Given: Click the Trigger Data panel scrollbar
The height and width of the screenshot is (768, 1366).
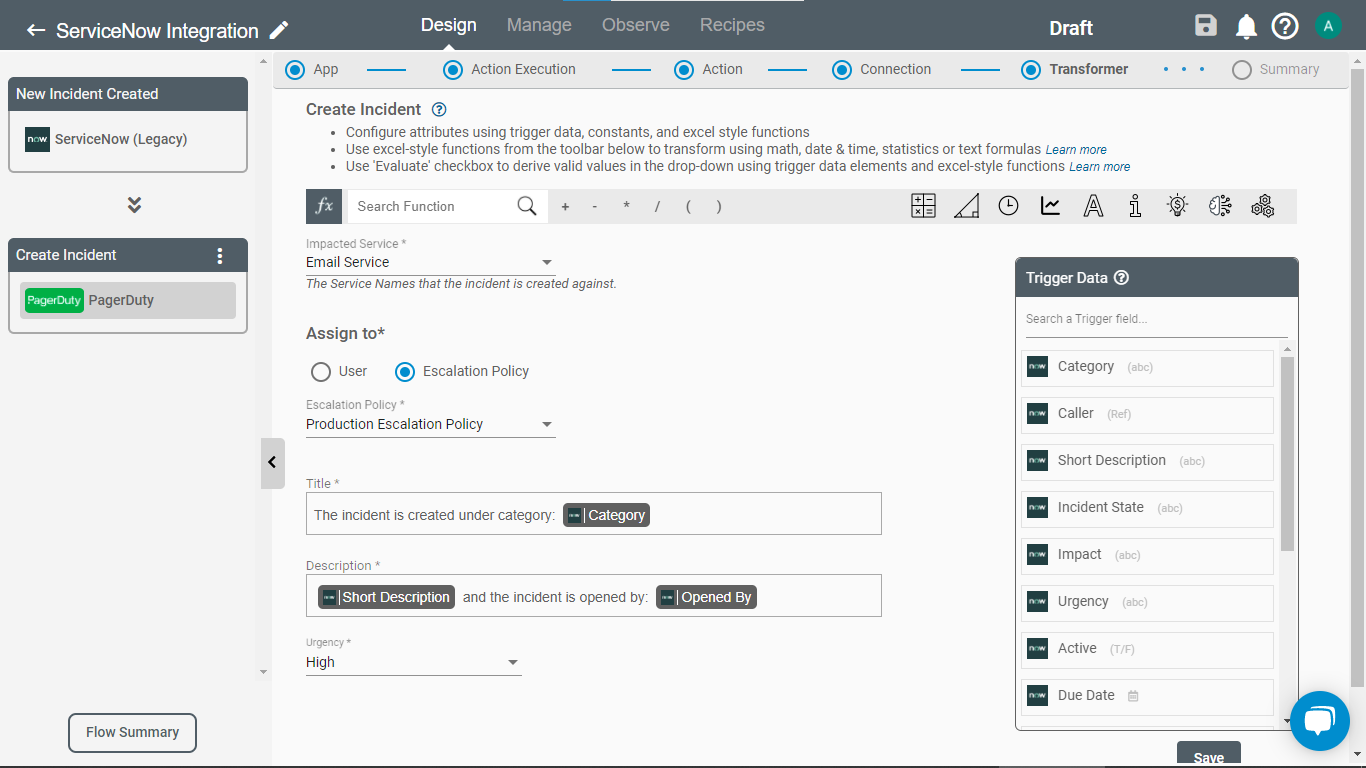Looking at the screenshot, I should point(1287,453).
